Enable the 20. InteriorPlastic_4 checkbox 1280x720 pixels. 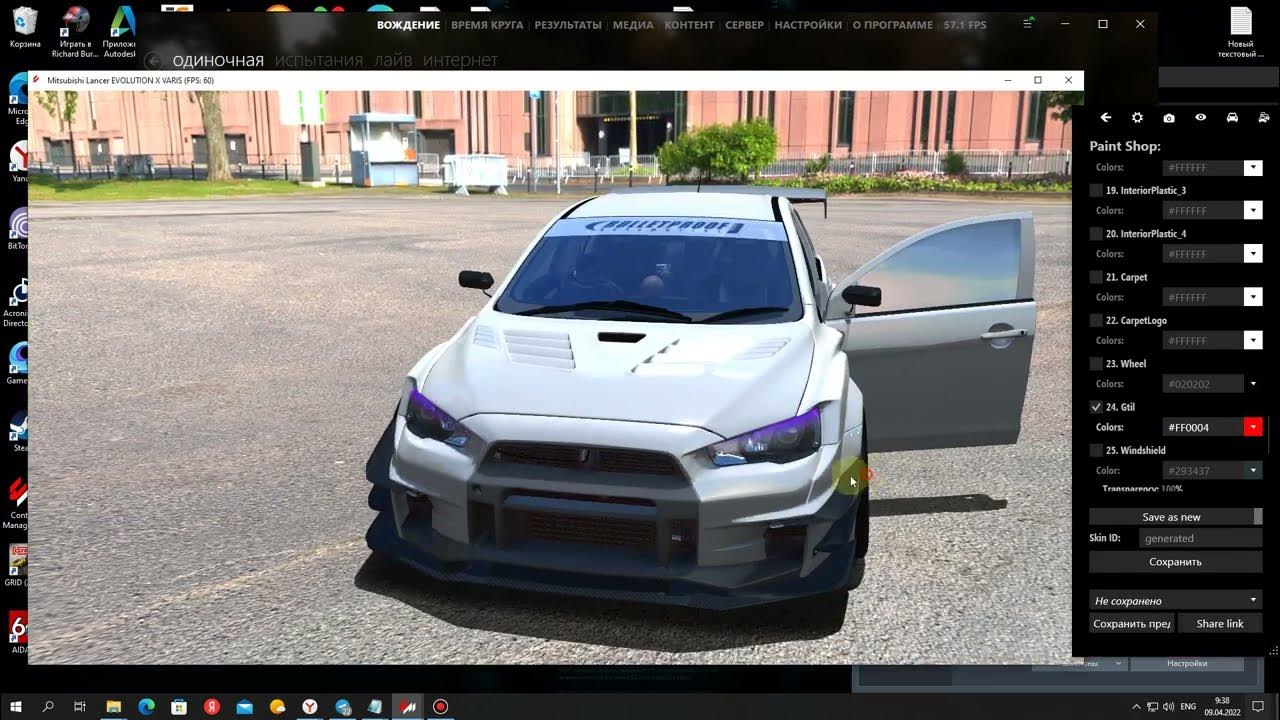1096,234
